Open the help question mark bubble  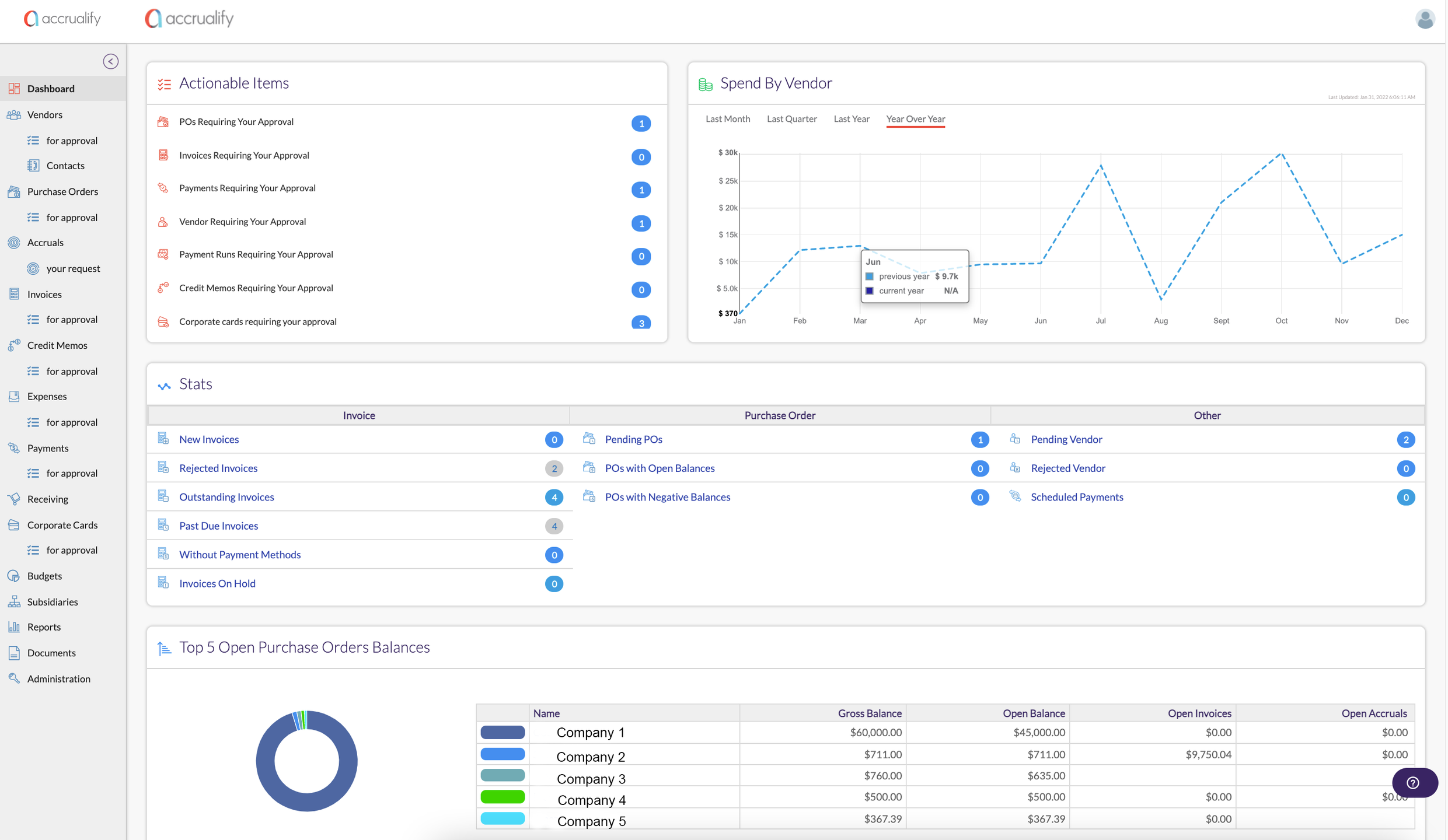(1414, 782)
